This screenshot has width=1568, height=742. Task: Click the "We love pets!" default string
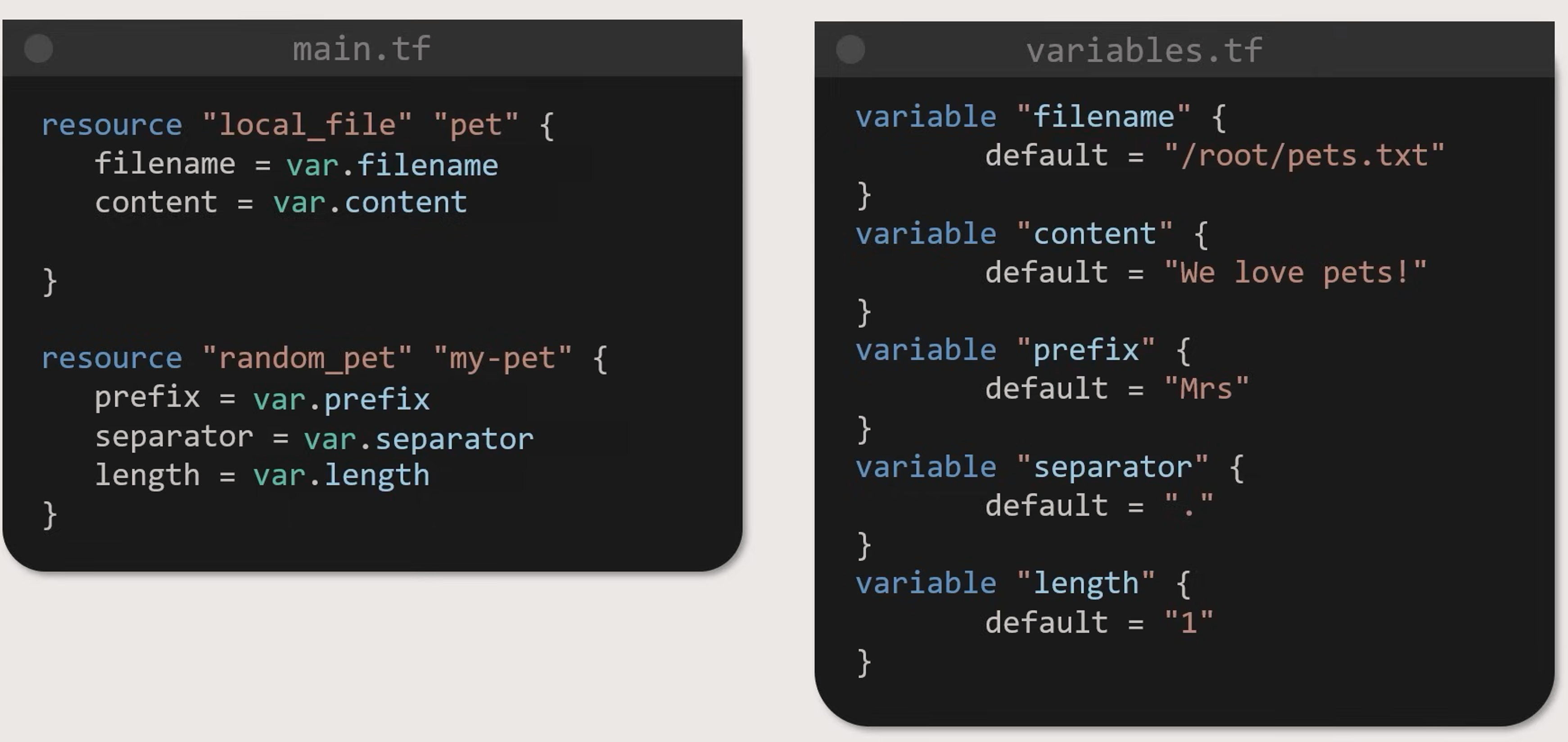1295,273
